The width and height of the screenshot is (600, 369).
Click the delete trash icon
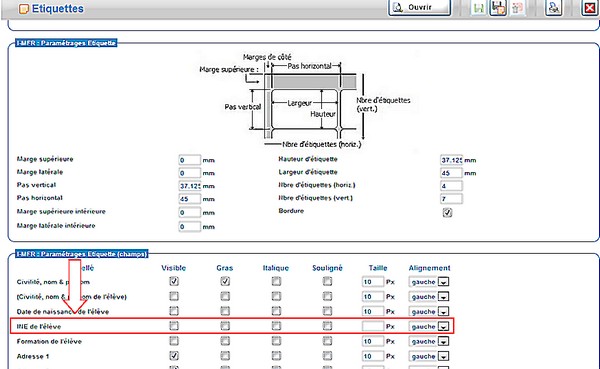pos(518,8)
